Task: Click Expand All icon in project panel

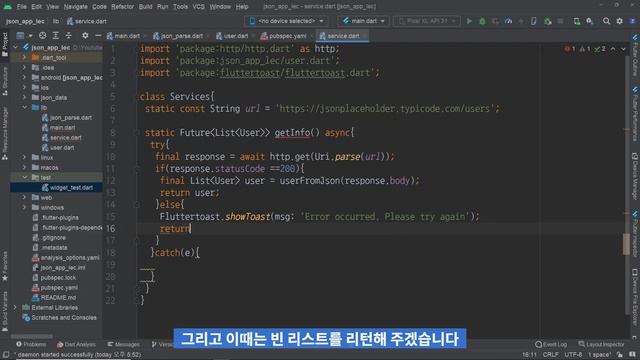Action: 56,36
